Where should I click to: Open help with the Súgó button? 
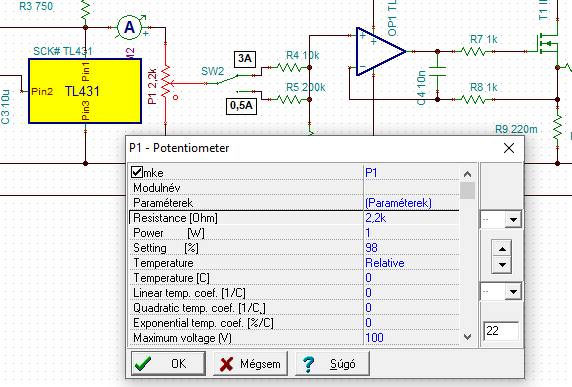click(332, 364)
